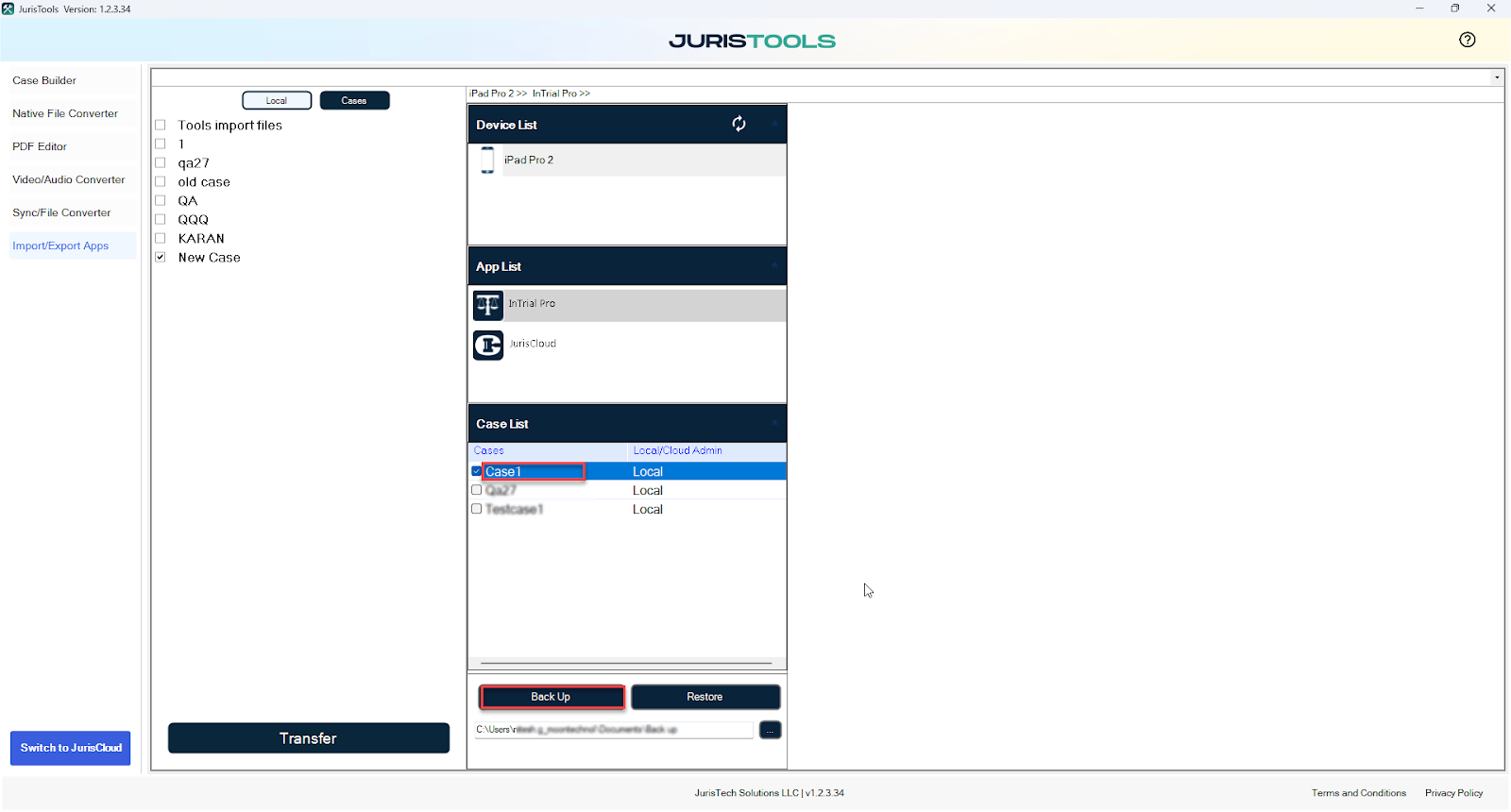Click the backup path input field
The image size is (1511, 812).
click(614, 730)
